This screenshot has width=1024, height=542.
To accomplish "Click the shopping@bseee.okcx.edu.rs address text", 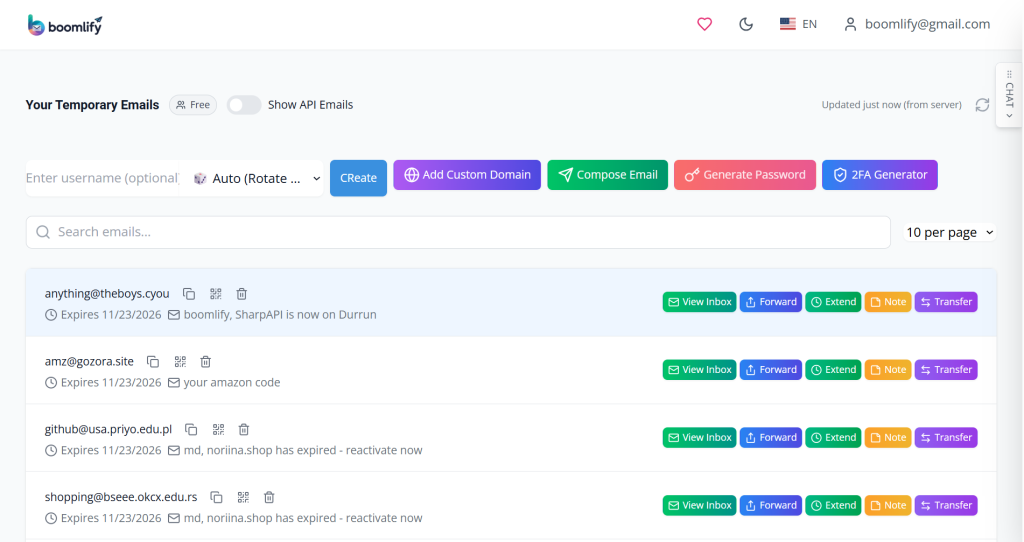I will point(121,498).
